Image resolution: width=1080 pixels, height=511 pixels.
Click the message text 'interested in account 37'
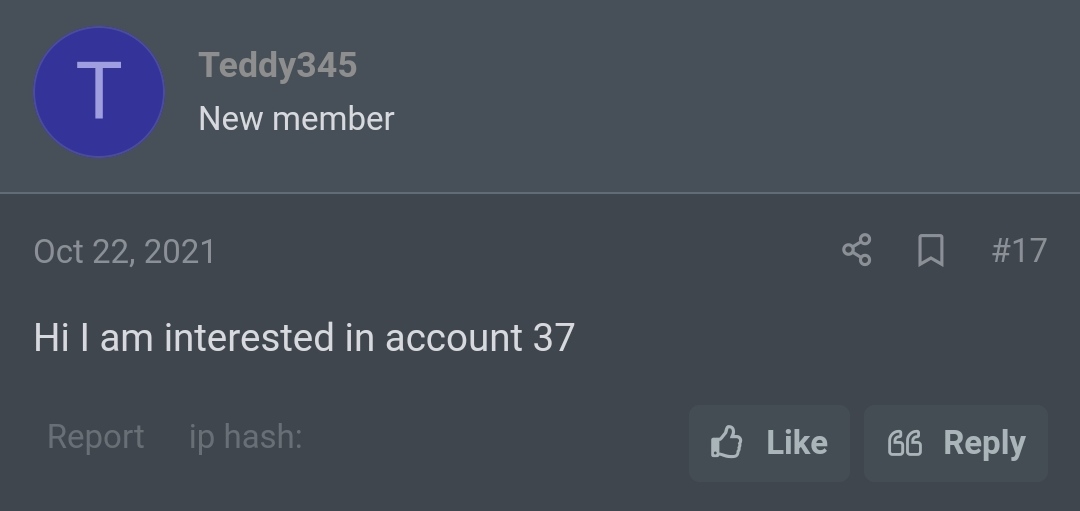pyautogui.click(x=369, y=338)
